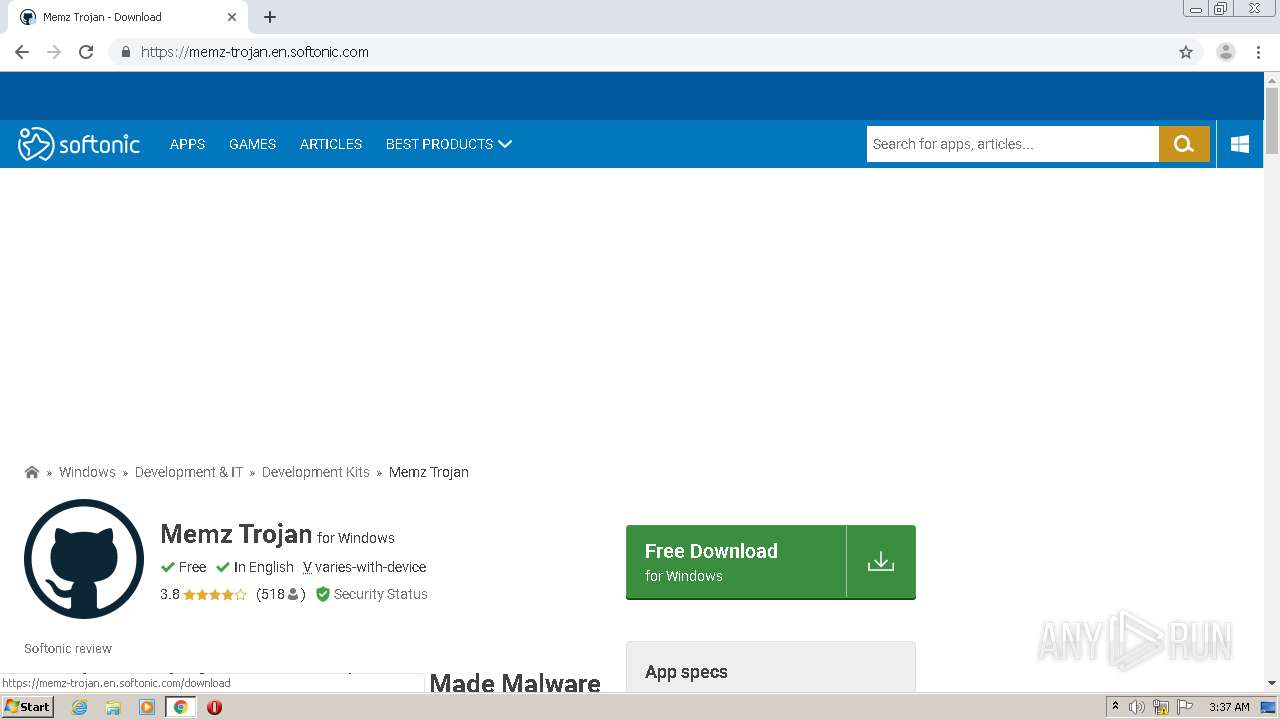Image resolution: width=1280 pixels, height=720 pixels.
Task: Click Security Status link
Action: point(380,594)
